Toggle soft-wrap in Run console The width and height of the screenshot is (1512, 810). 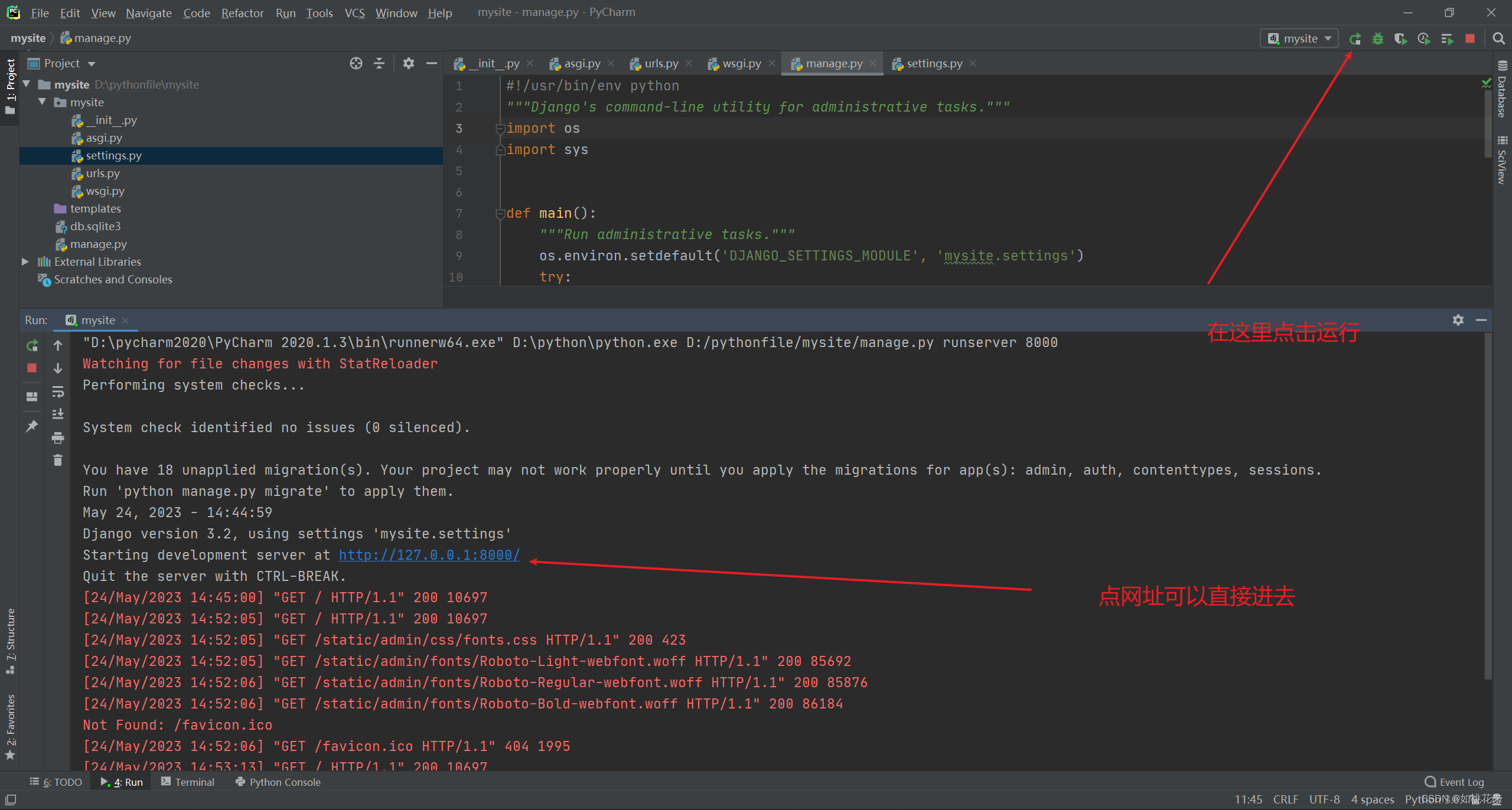58,391
